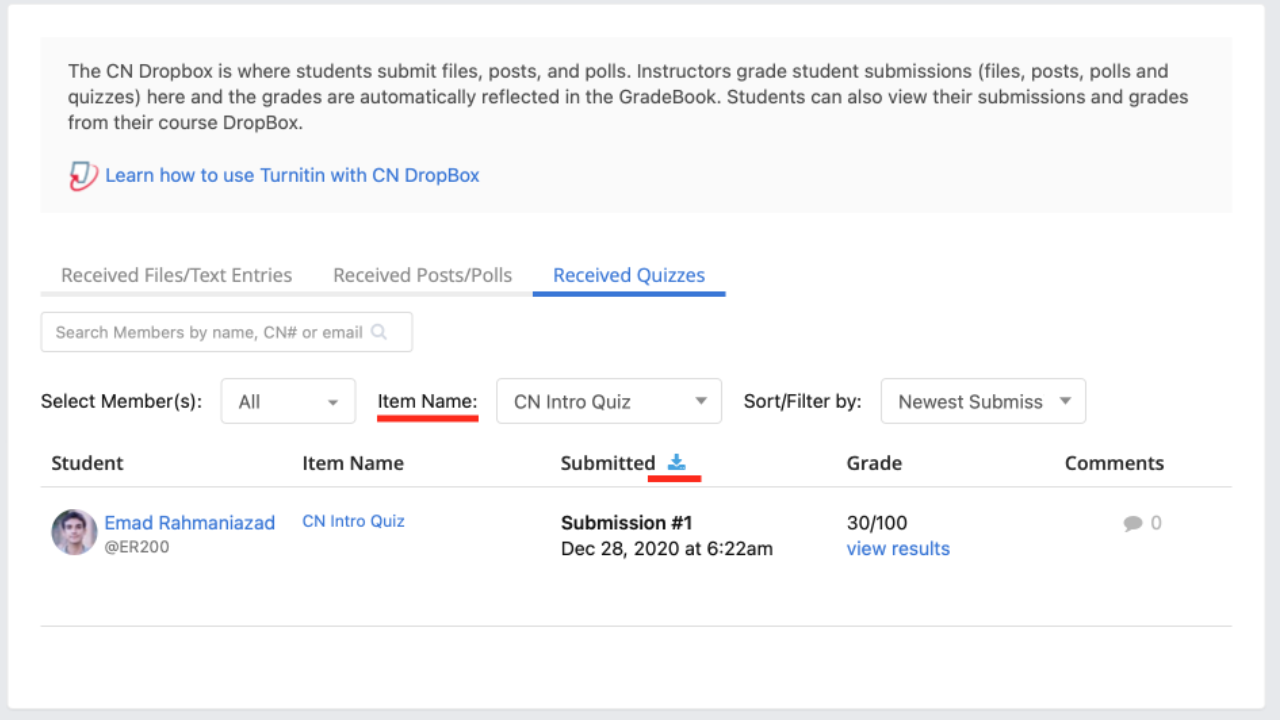This screenshot has height=720, width=1280.
Task: Click the 30/100 grade value
Action: tap(877, 523)
